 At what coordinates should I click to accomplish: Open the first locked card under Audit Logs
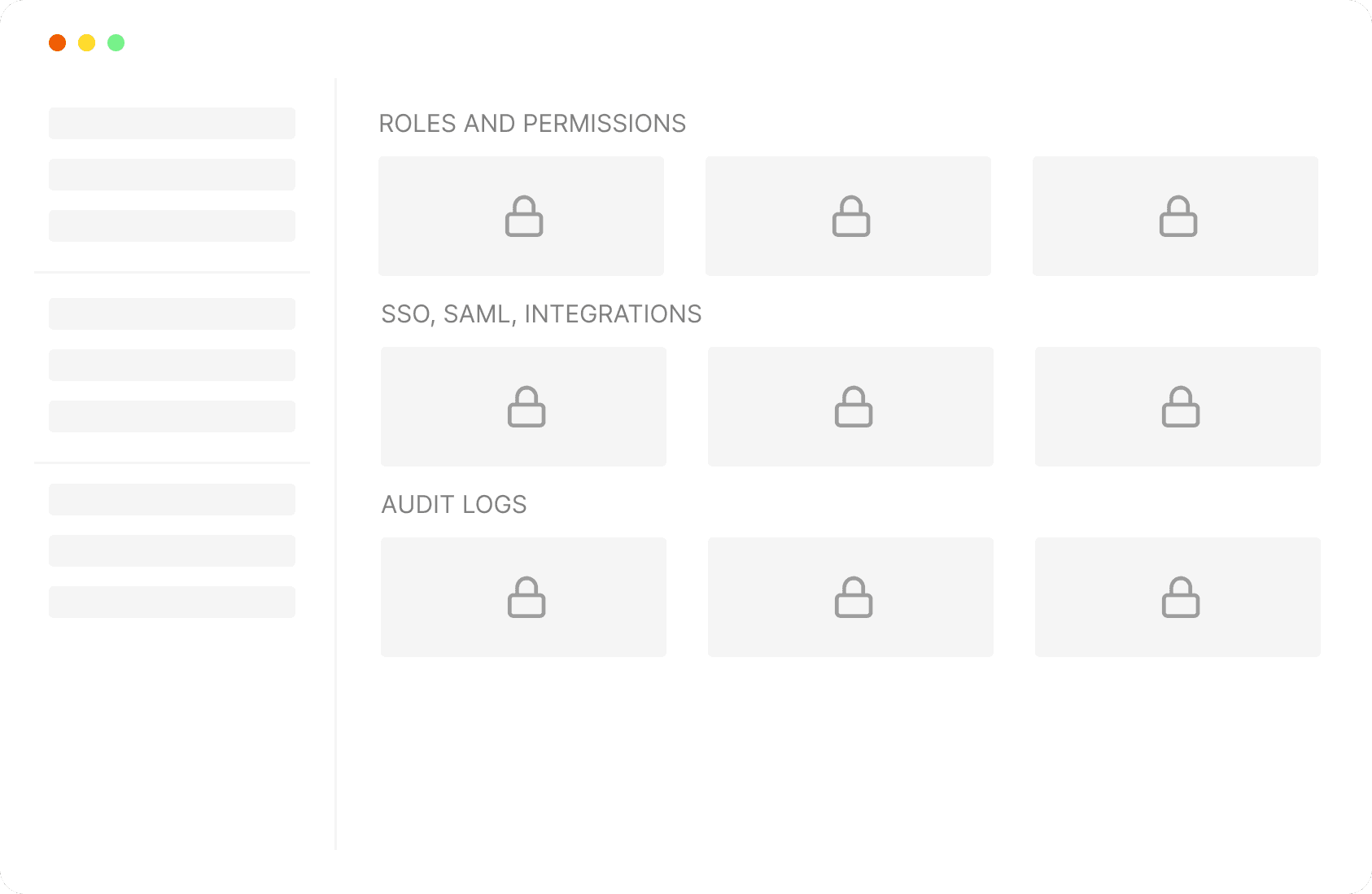523,597
